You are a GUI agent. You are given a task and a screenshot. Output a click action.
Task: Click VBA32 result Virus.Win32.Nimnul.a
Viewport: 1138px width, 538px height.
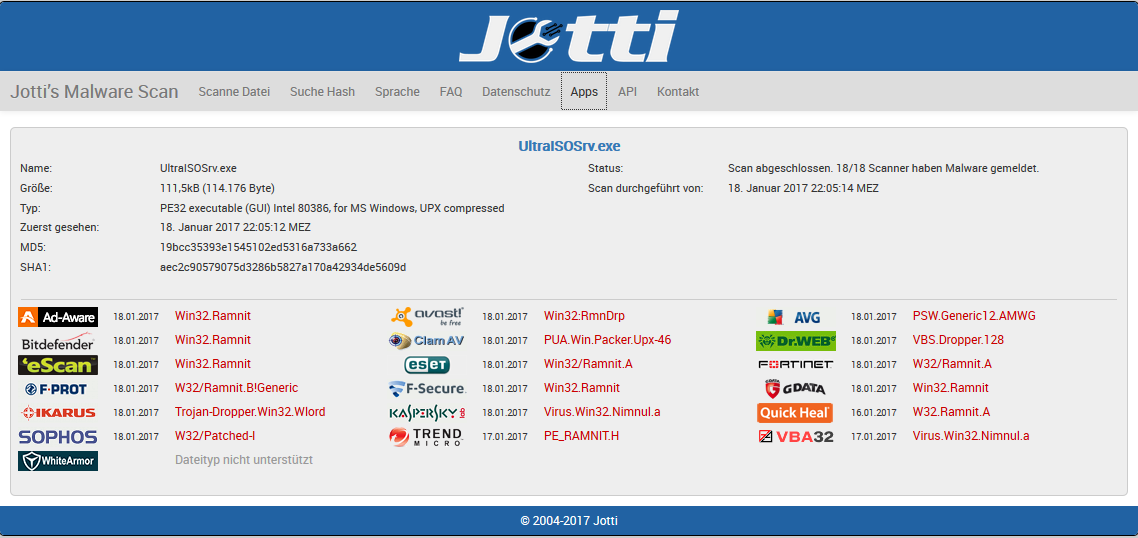point(971,436)
